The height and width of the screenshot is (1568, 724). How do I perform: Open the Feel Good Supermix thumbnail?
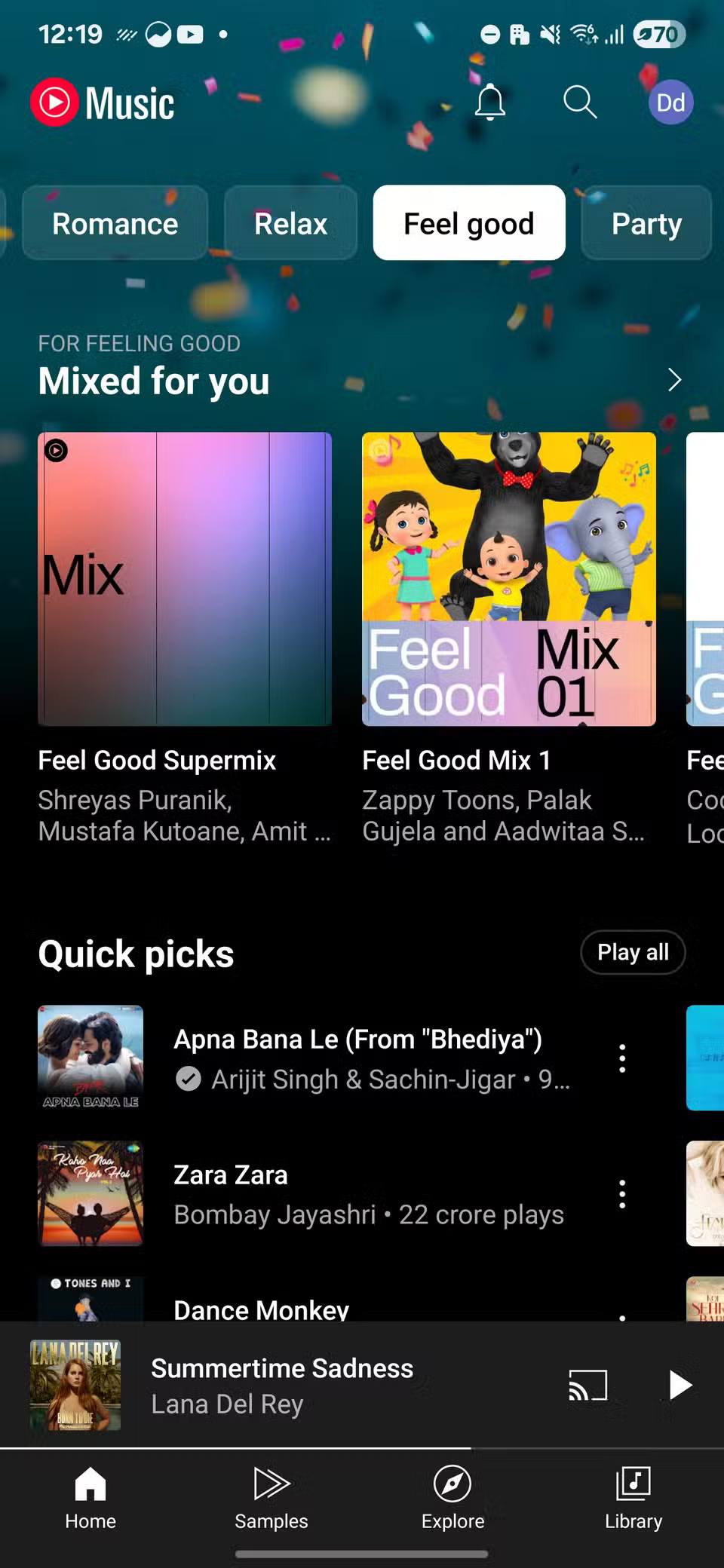(185, 579)
